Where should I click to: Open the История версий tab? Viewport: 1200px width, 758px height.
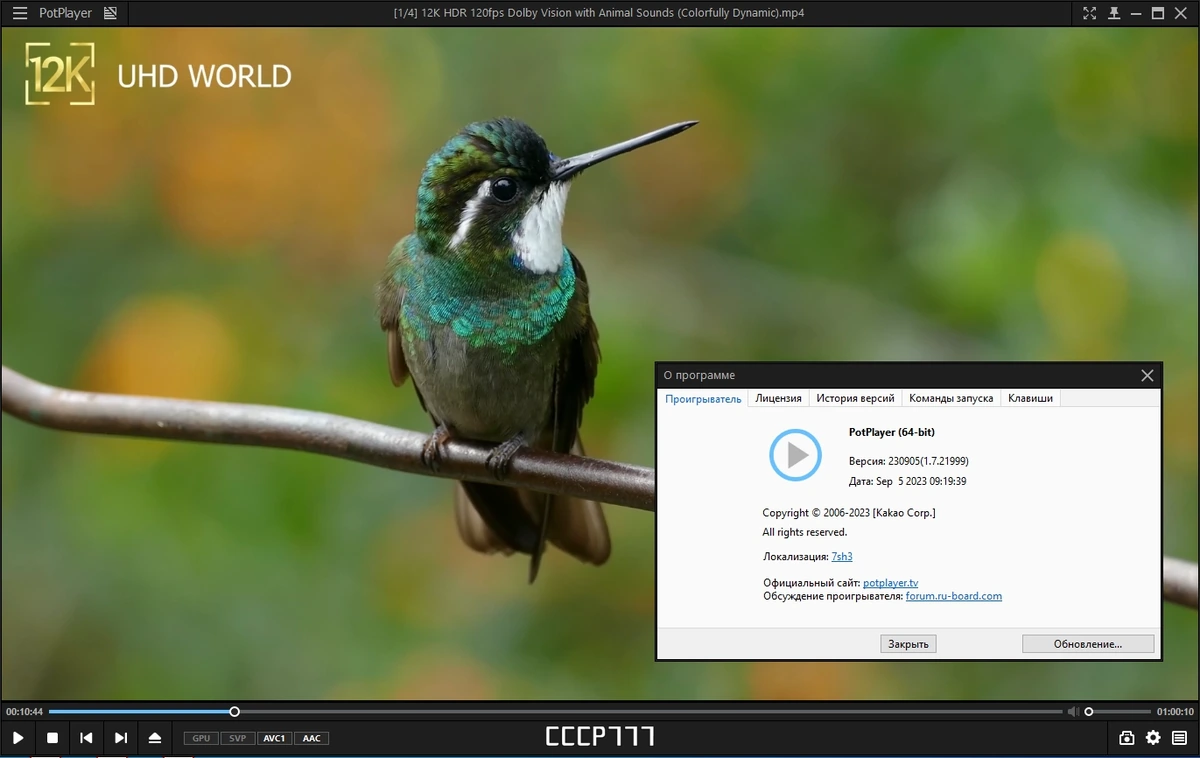point(855,398)
